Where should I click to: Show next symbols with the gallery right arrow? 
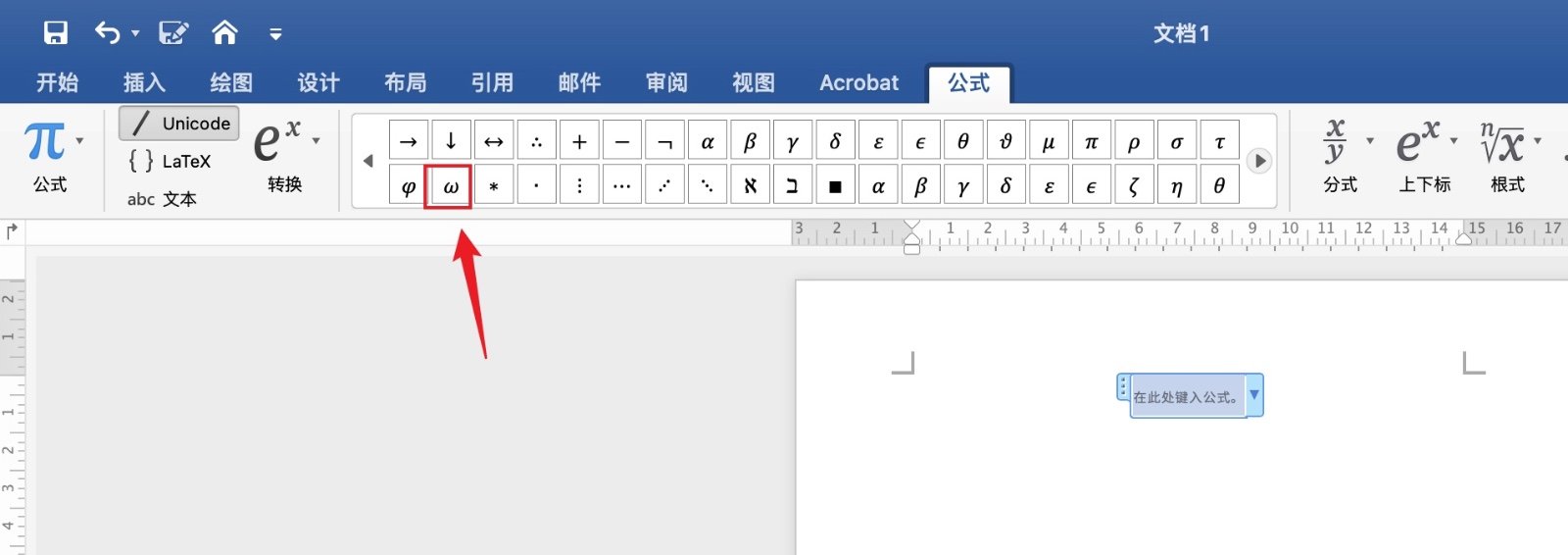(x=1259, y=161)
